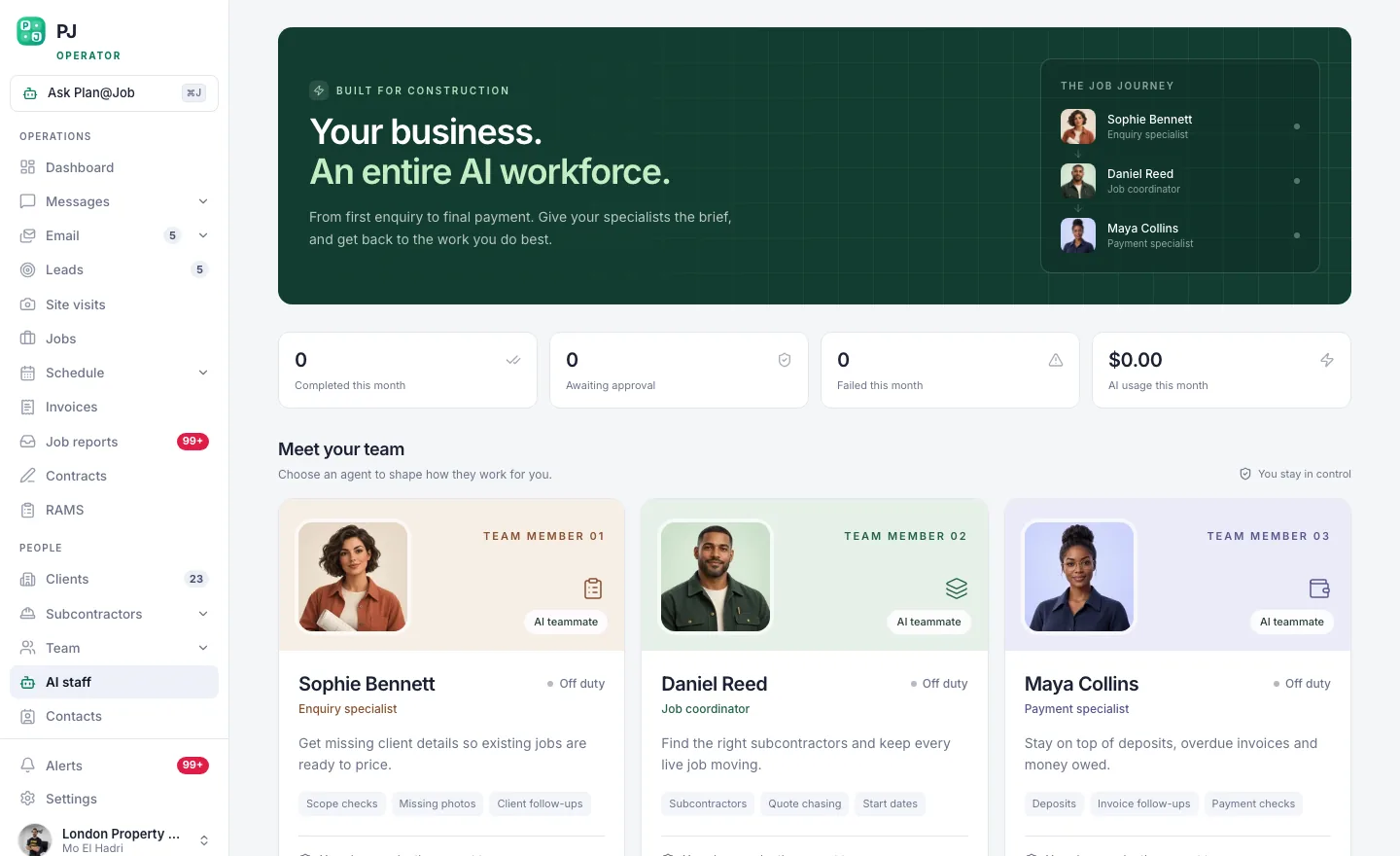Click the Clients building icon
Screen dimensions: 1400x856
click(x=27, y=579)
